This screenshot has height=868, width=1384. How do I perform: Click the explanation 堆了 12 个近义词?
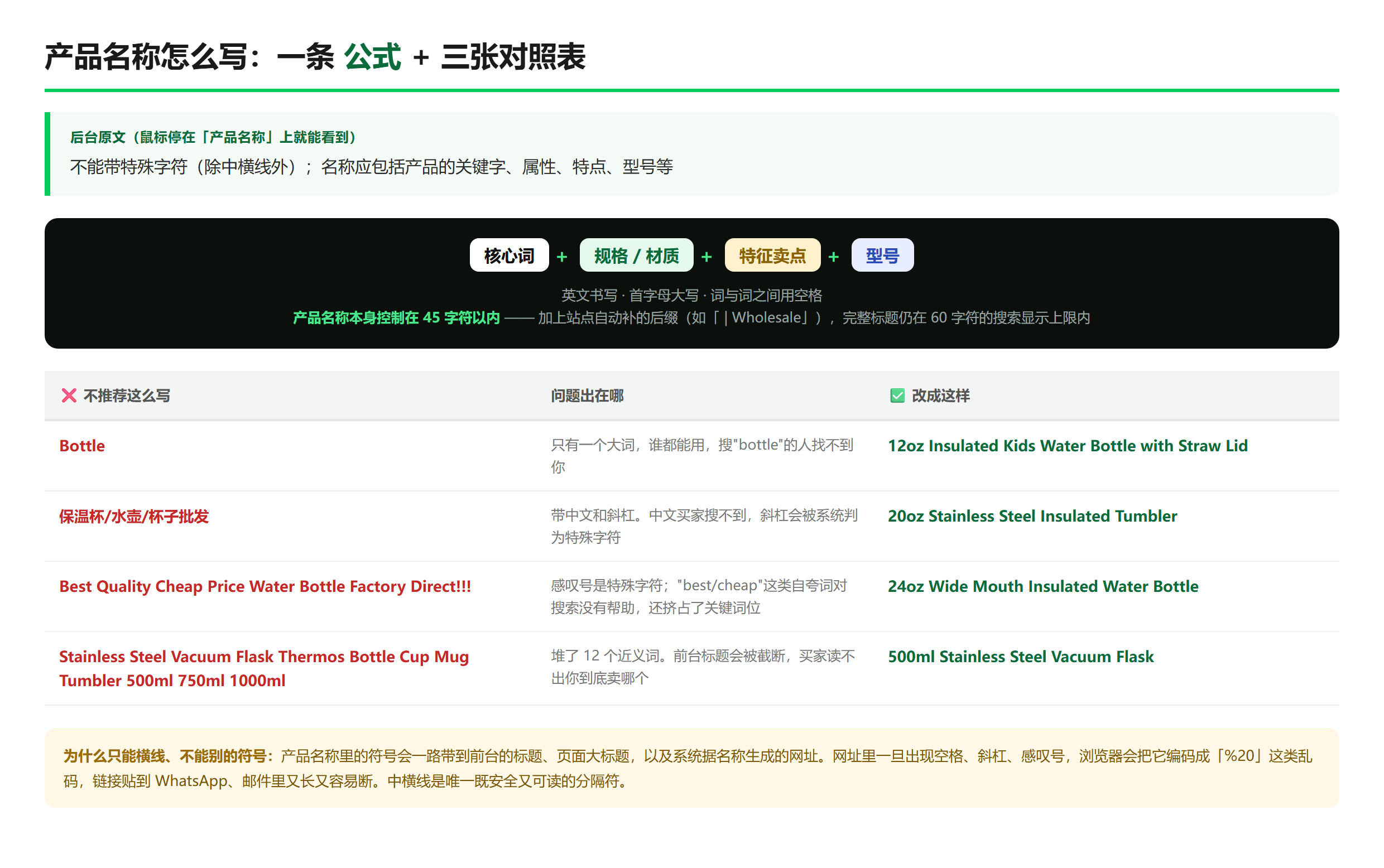pyautogui.click(x=703, y=667)
